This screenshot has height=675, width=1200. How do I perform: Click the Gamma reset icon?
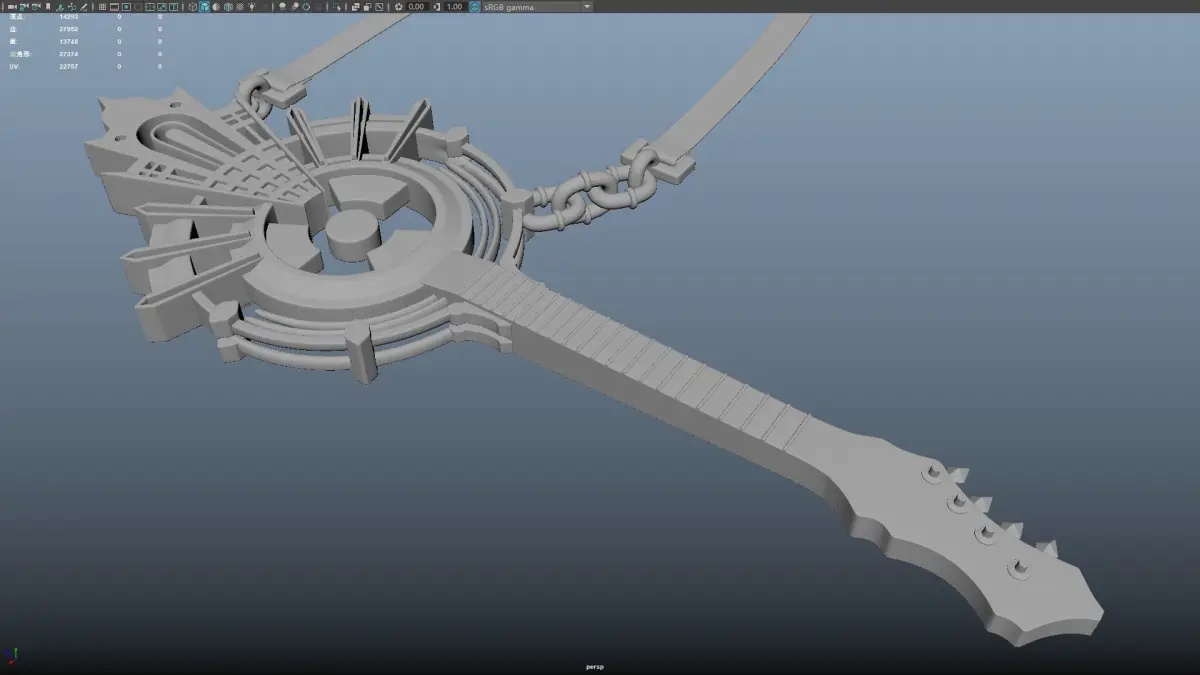tap(437, 6)
